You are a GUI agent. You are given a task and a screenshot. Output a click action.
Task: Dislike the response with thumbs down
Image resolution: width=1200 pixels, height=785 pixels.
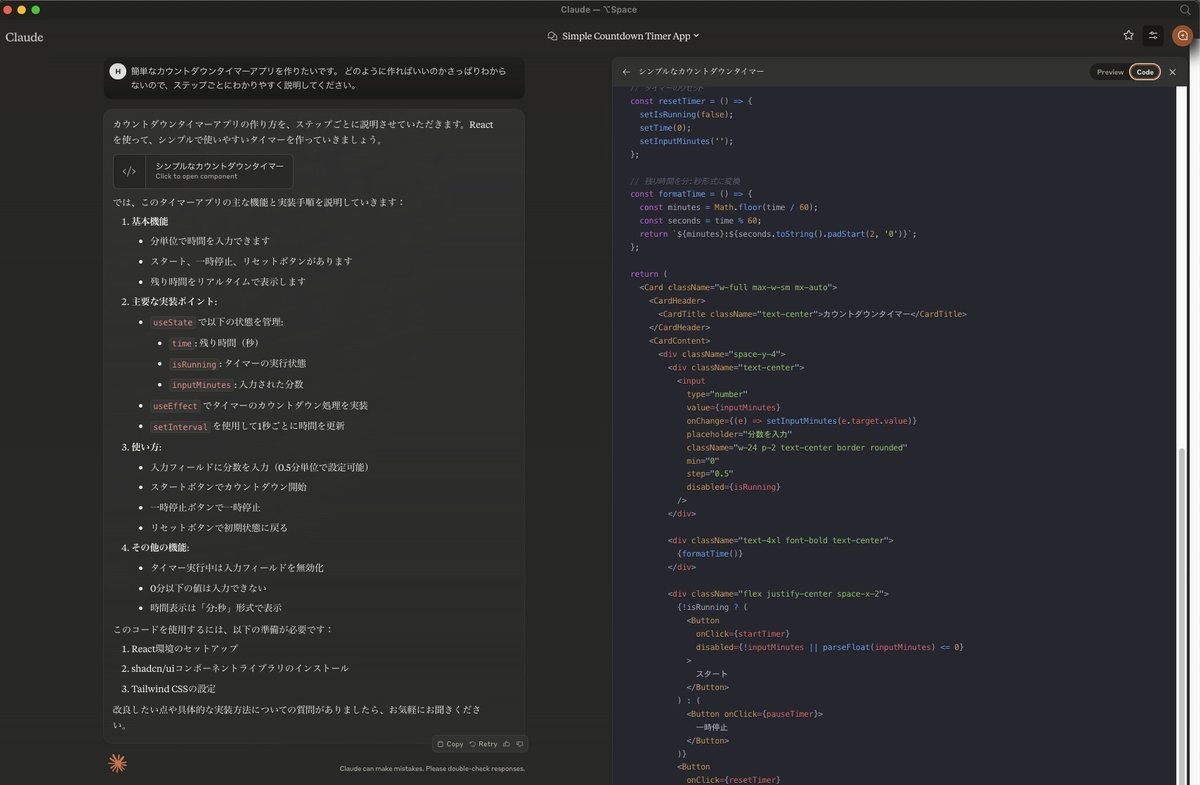tap(520, 744)
